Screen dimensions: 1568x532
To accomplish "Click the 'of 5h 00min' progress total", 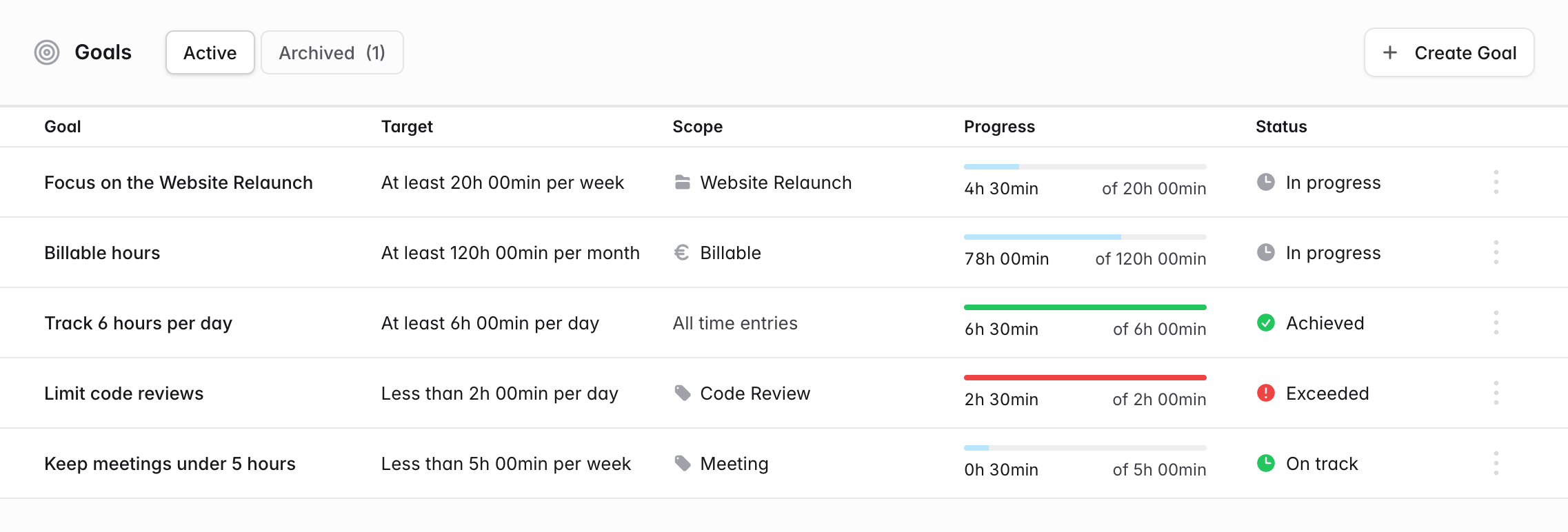I will (x=1160, y=470).
